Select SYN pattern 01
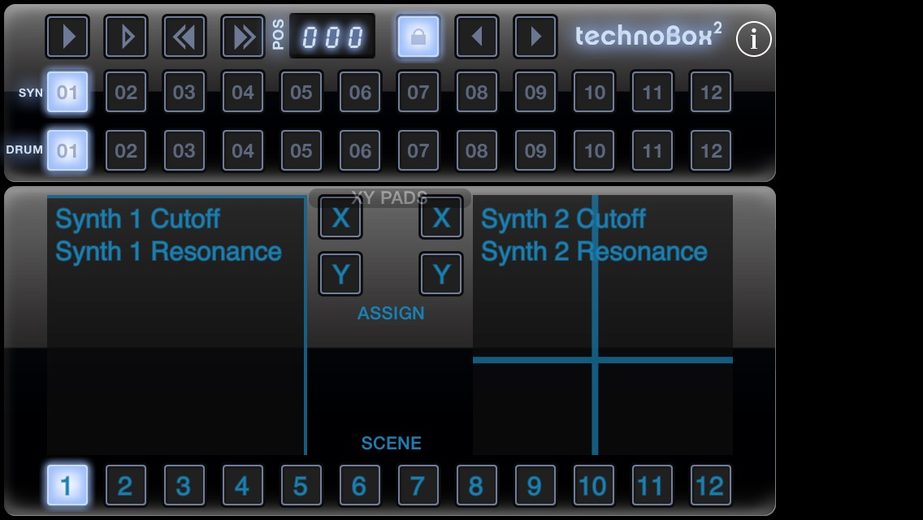Image resolution: width=923 pixels, height=520 pixels. click(68, 92)
